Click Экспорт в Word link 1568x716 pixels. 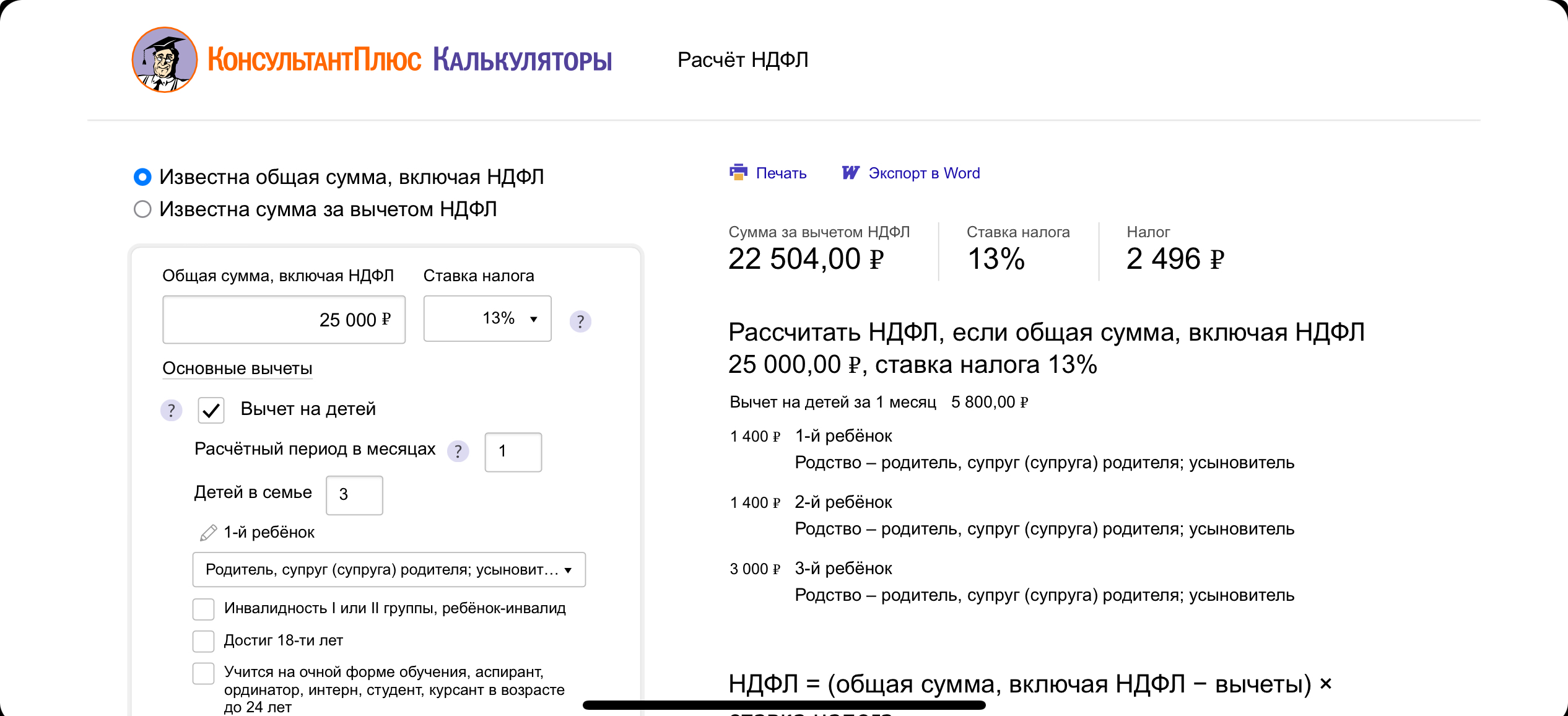(x=924, y=173)
